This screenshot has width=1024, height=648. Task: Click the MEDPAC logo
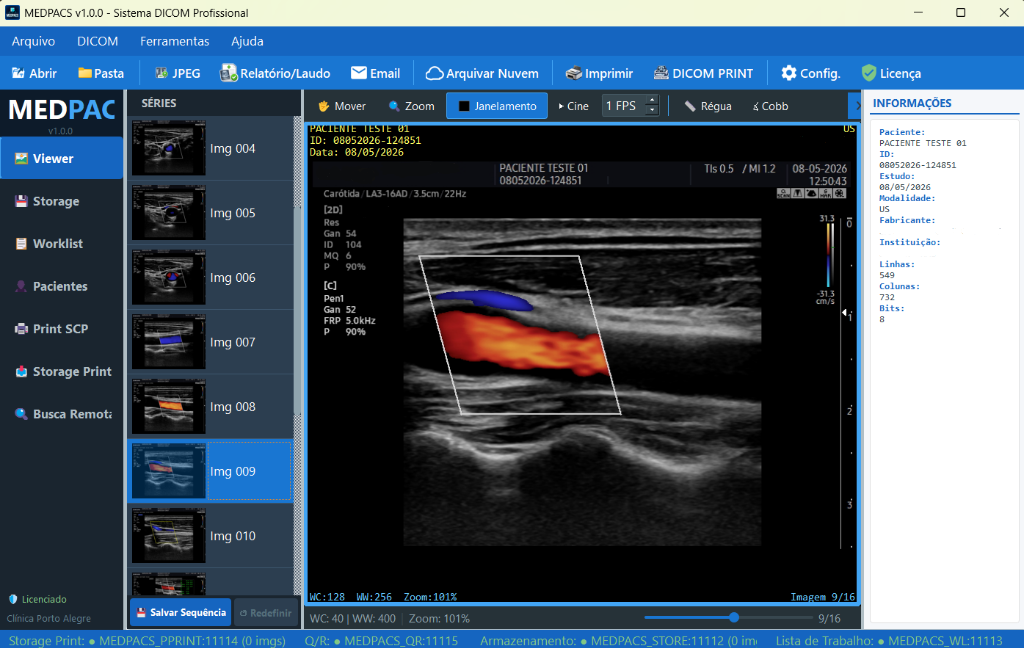[61, 110]
